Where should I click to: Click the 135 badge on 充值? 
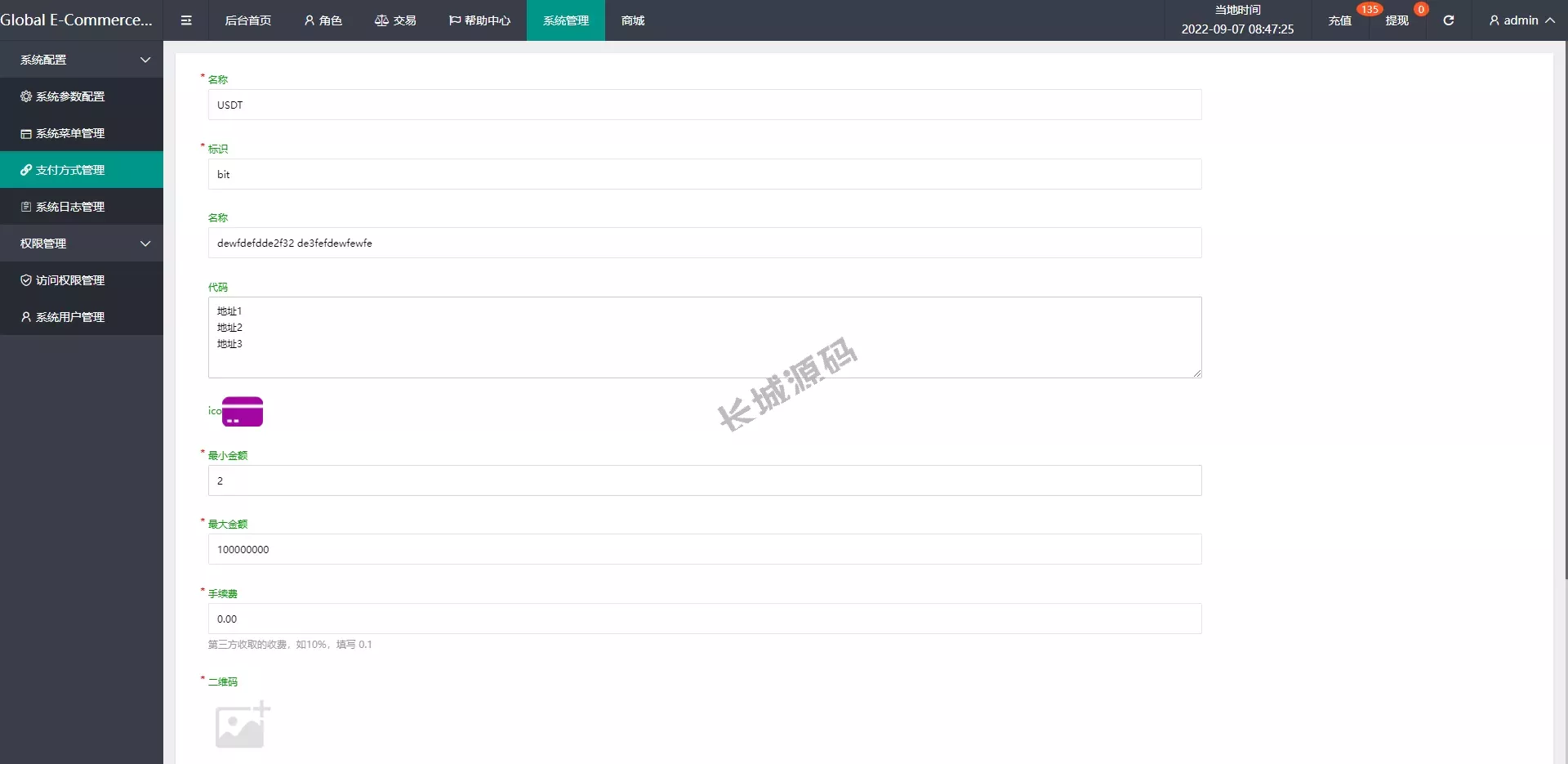[x=1370, y=10]
